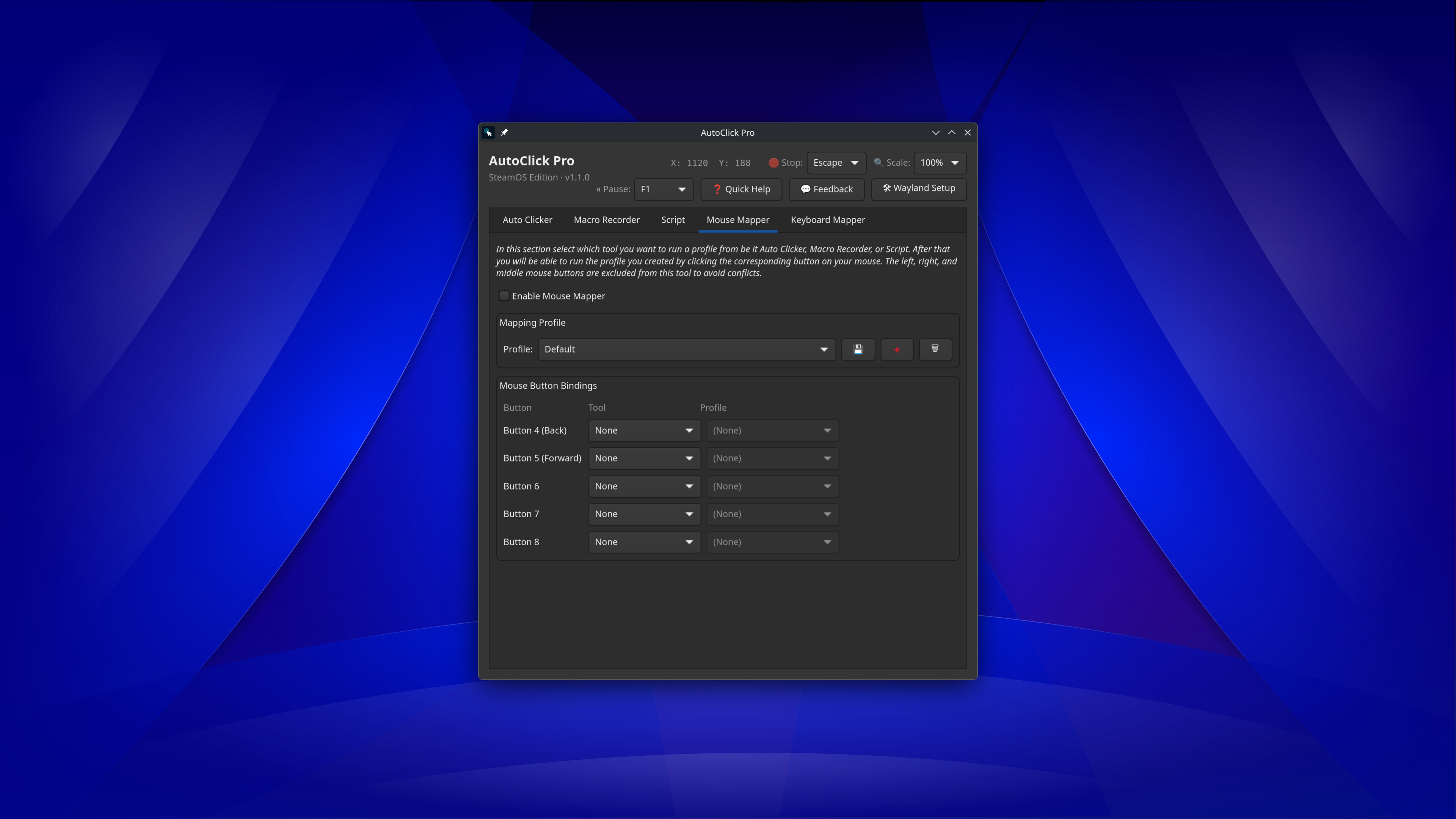Open the Tool dropdown for Button 8
Viewport: 1456px width, 819px height.
(644, 542)
